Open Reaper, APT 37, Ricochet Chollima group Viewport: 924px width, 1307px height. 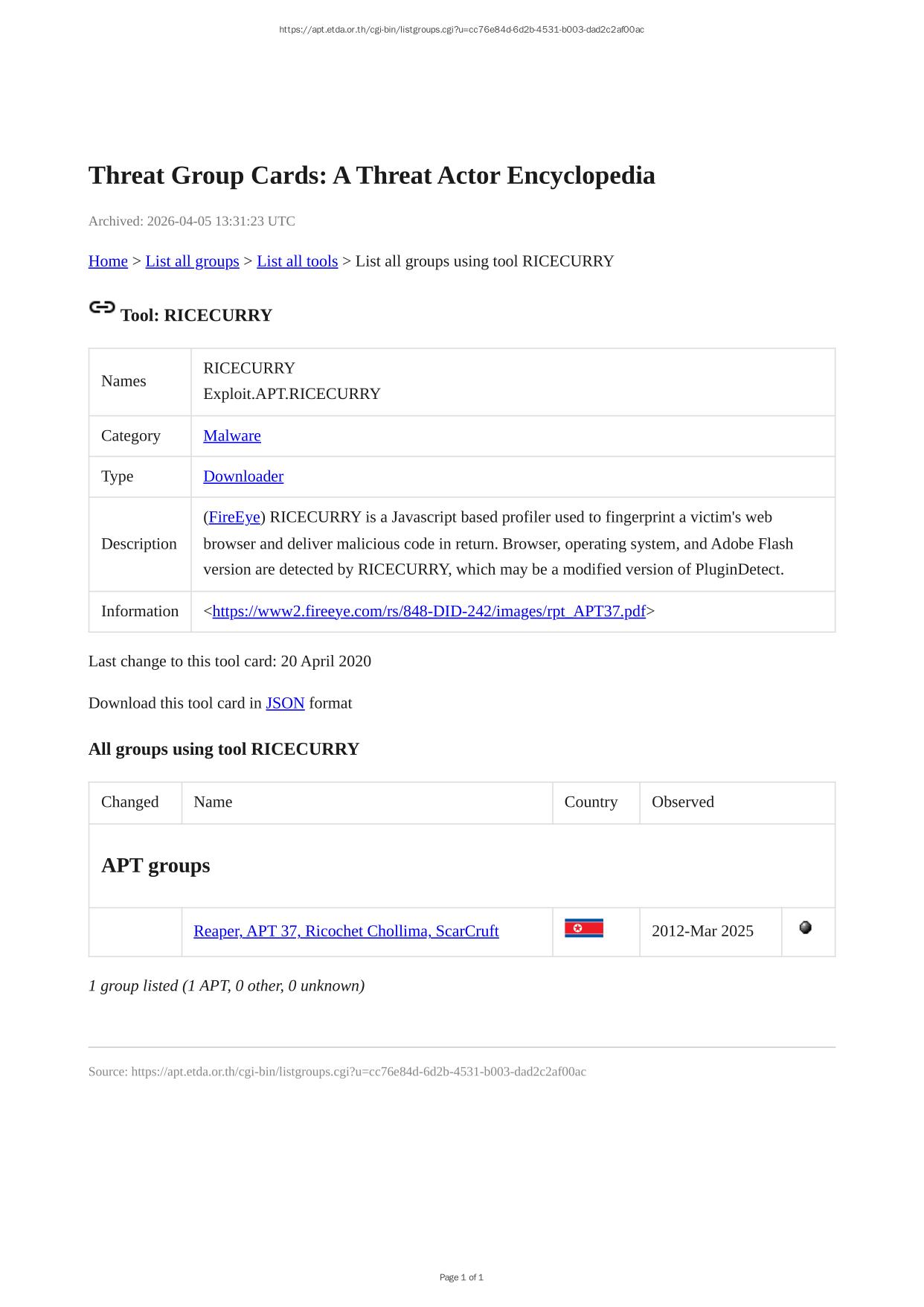pos(346,931)
